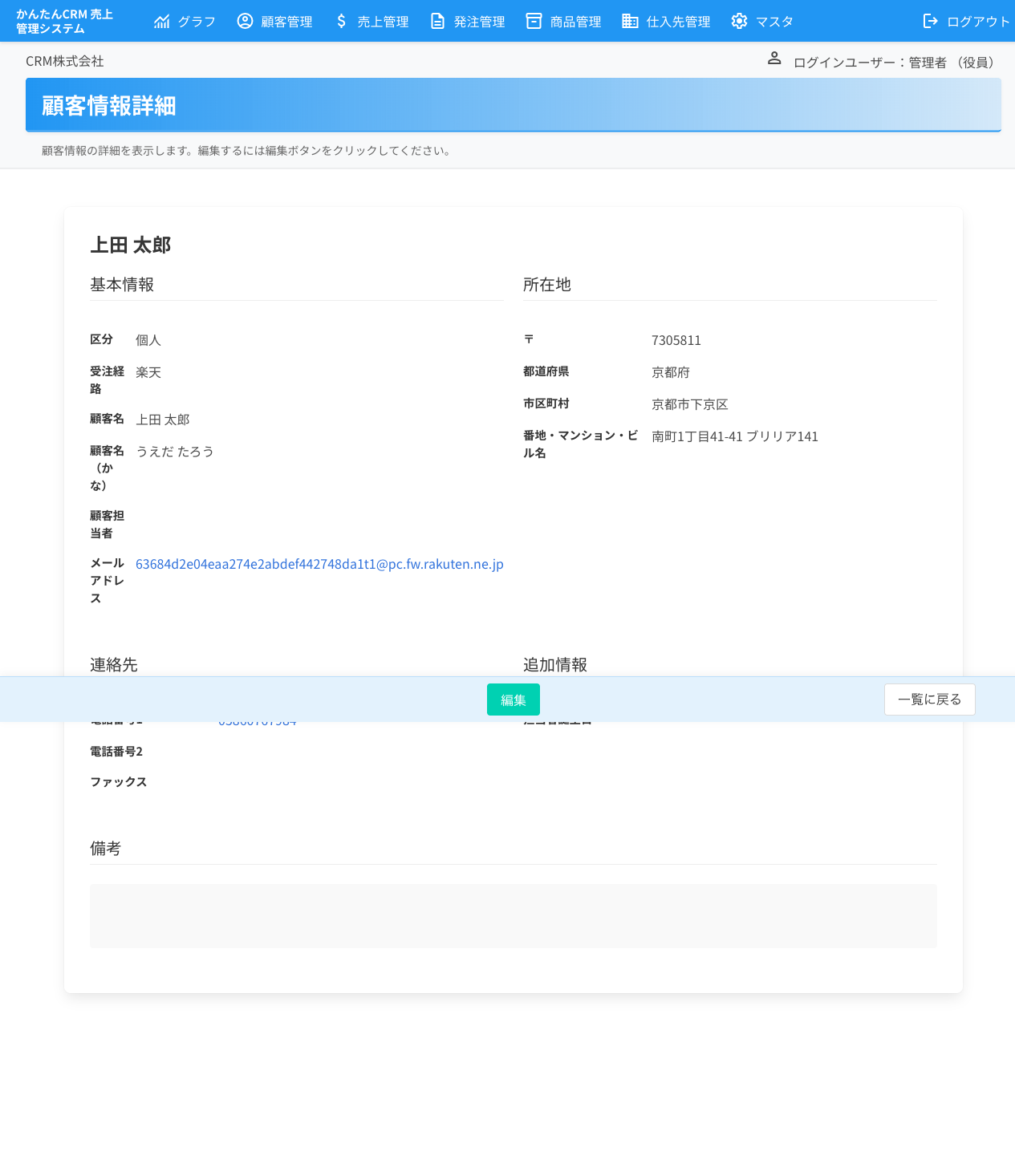The image size is (1015, 1176).
Task: Click the 顧客管理 person icon
Action: (x=245, y=20)
